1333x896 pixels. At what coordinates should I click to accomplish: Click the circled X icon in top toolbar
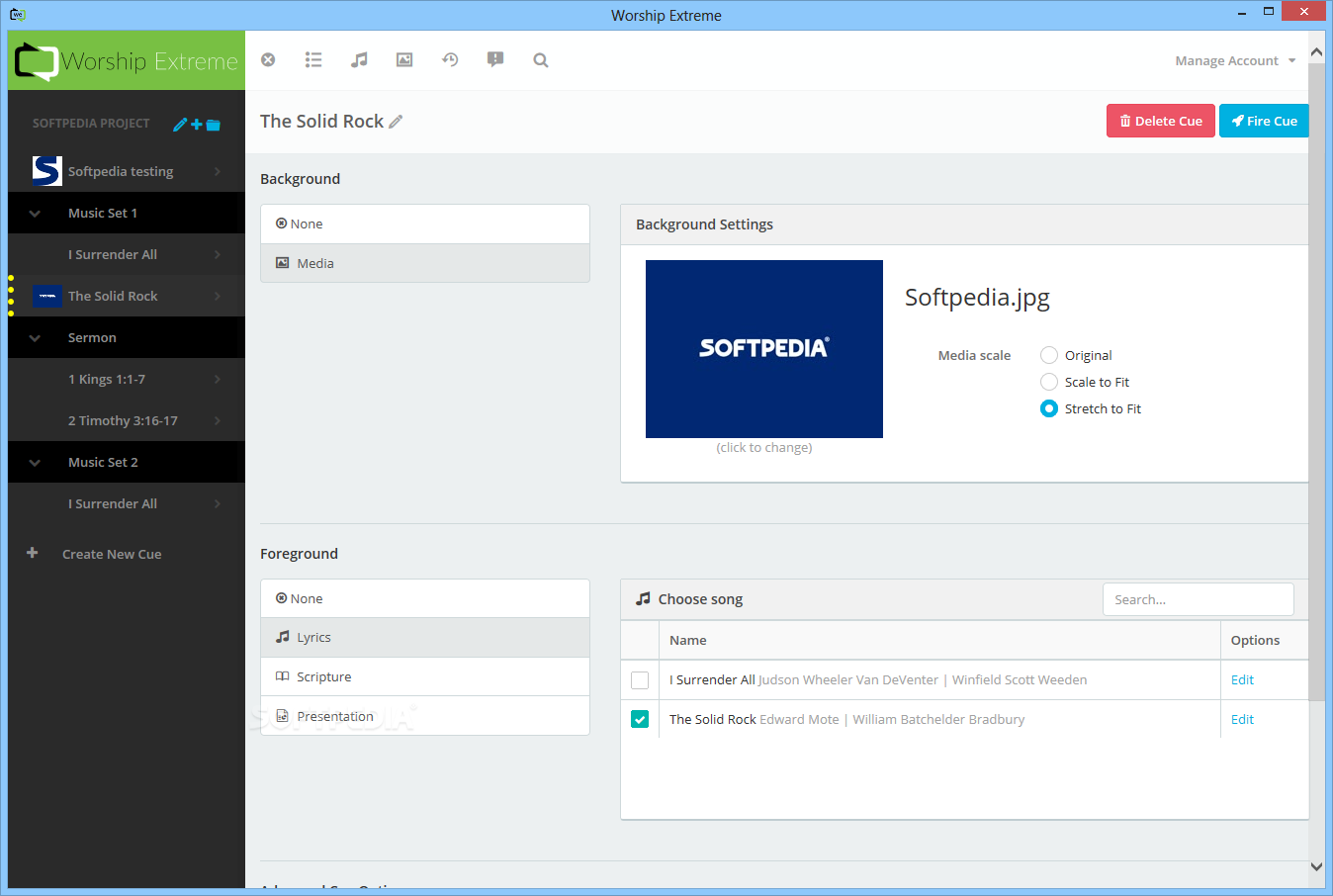[268, 59]
